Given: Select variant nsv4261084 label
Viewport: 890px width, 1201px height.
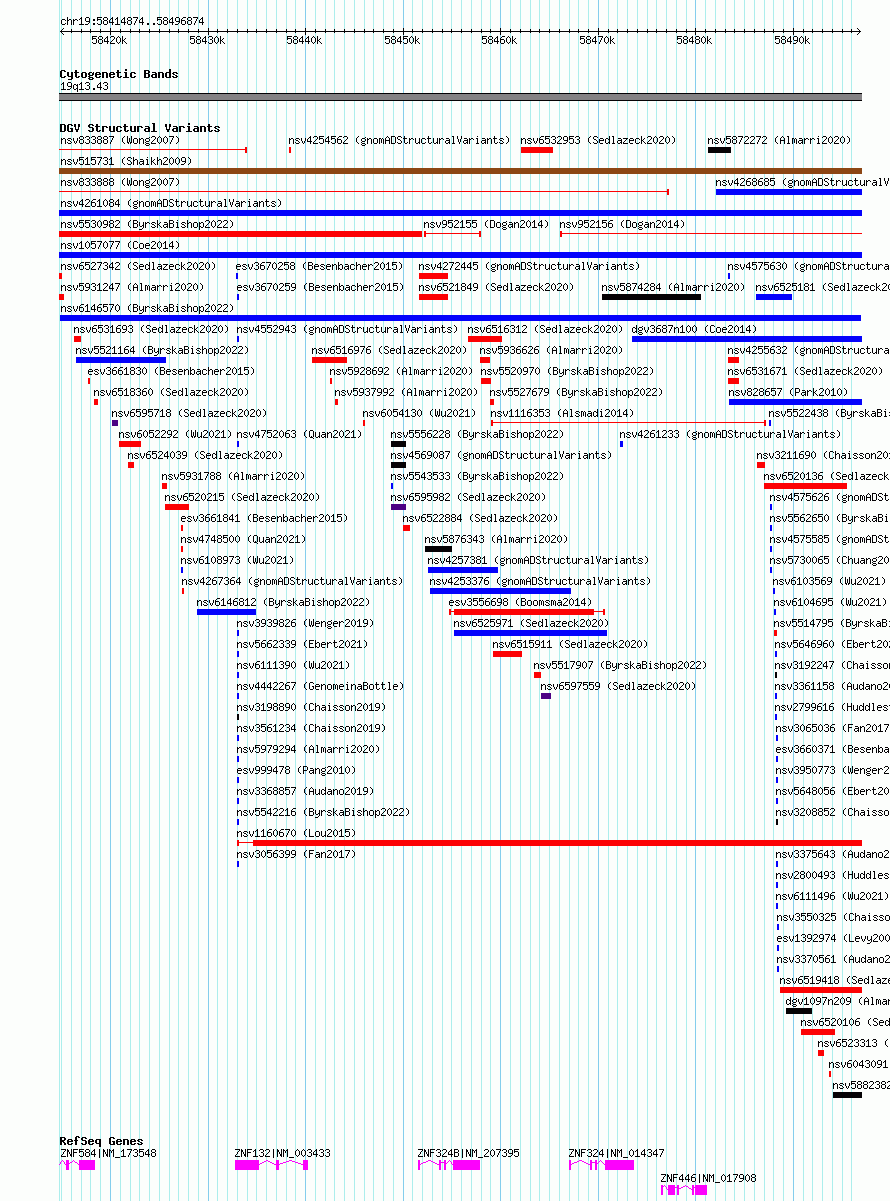Looking at the screenshot, I should click(x=171, y=203).
